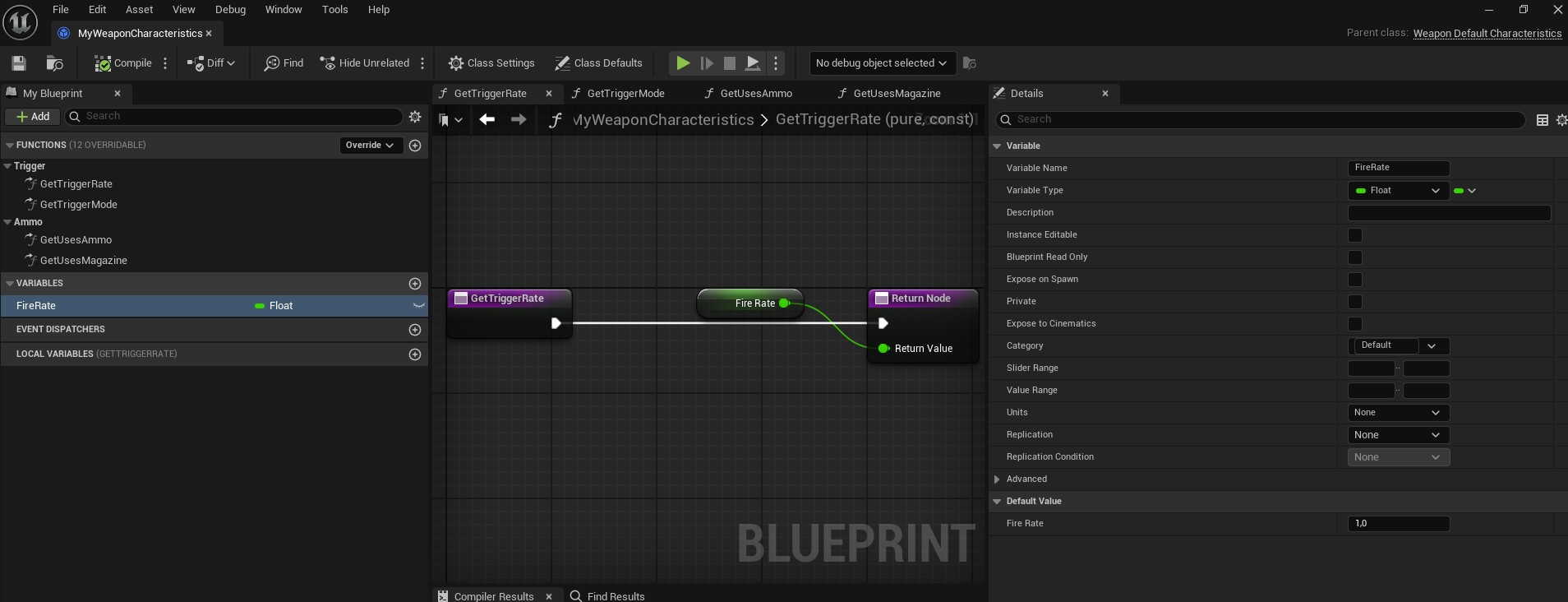Click the Find toolbar button

(284, 63)
